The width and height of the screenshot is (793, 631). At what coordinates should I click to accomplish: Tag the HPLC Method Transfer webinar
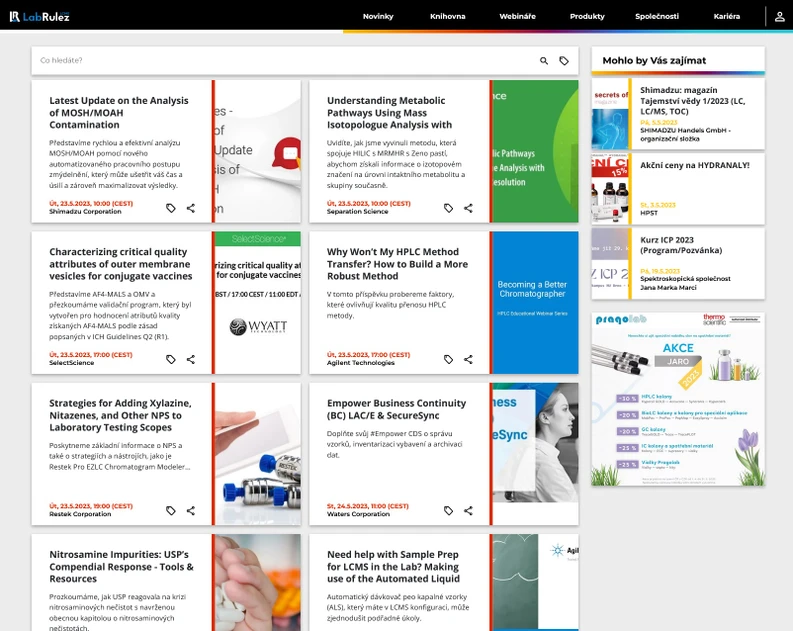pyautogui.click(x=449, y=359)
